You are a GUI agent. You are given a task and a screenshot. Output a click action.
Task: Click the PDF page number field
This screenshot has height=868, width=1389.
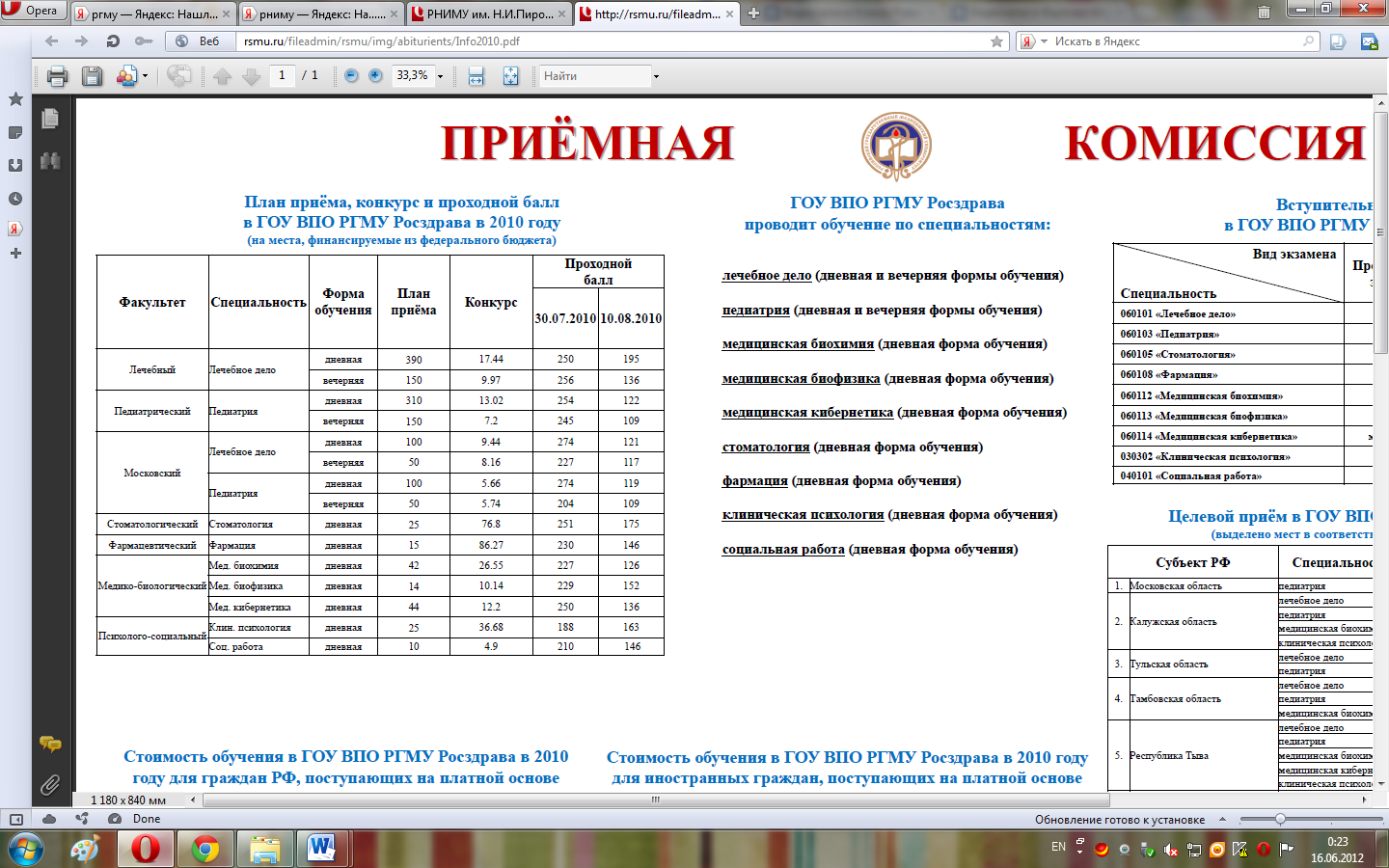coord(282,75)
